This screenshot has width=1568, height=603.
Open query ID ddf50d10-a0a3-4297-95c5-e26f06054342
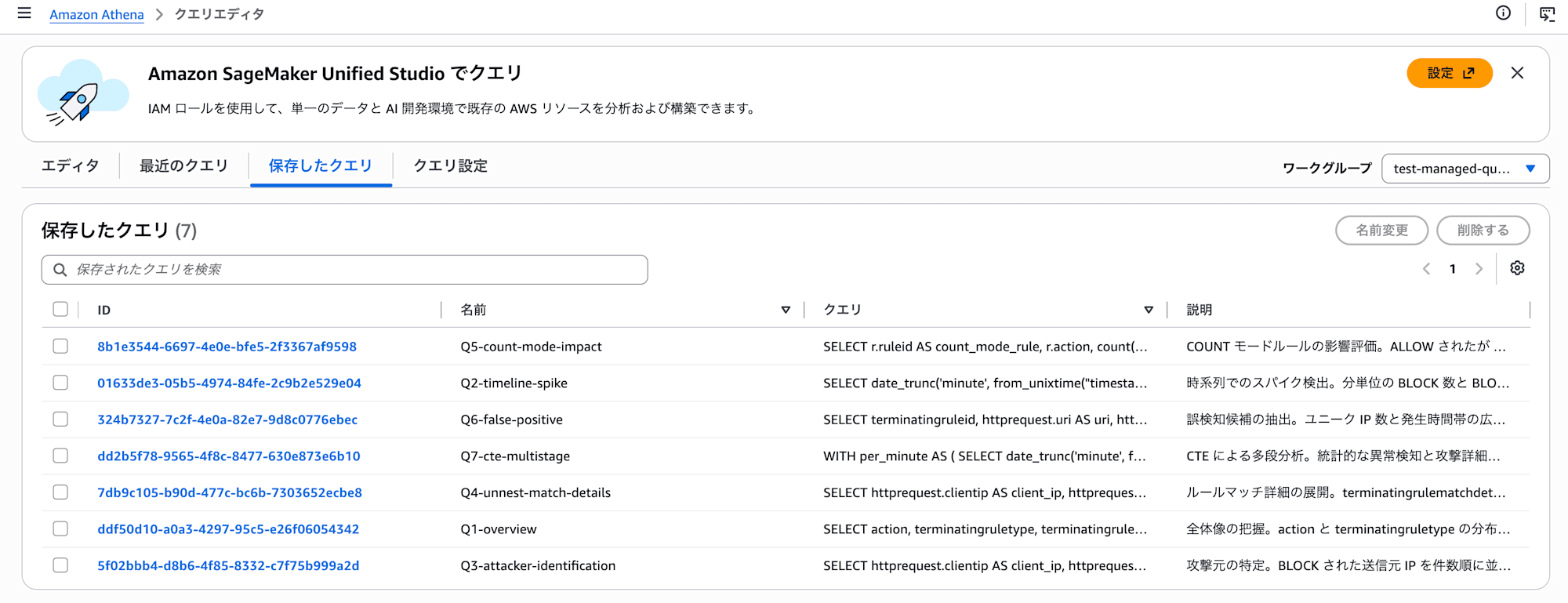click(x=228, y=529)
